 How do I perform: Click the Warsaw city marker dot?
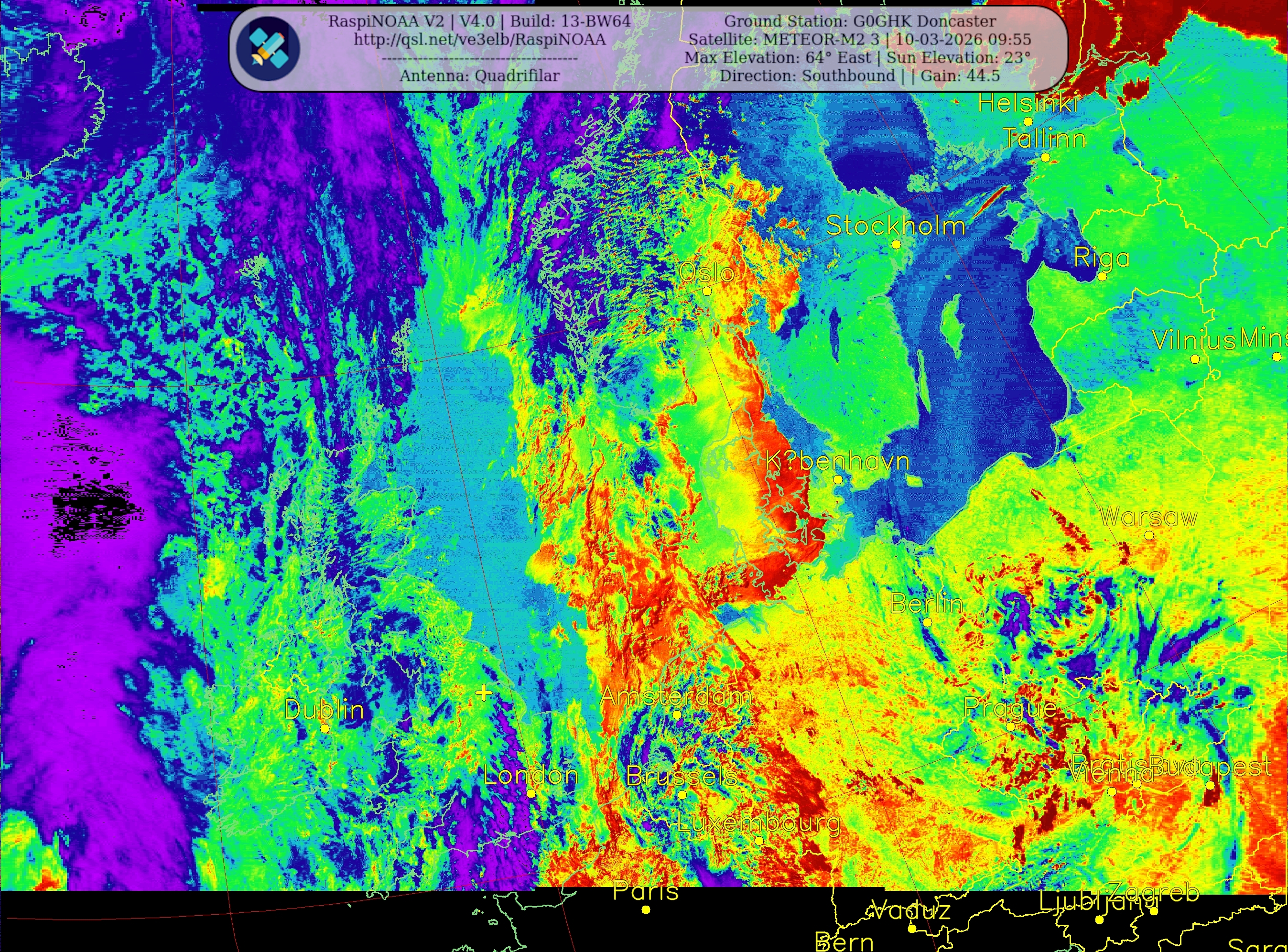(1149, 535)
